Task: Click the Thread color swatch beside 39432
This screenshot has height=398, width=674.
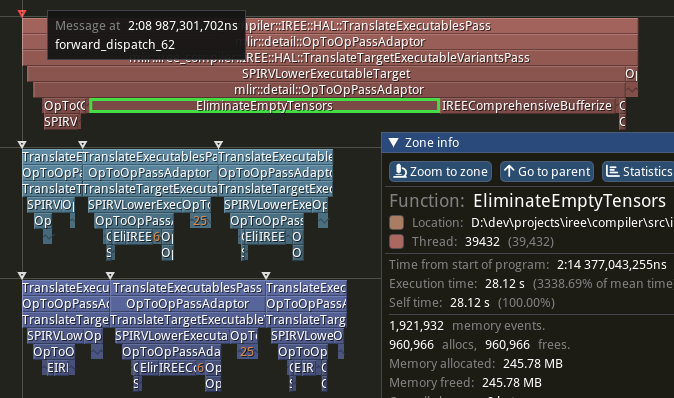Action: [396, 242]
